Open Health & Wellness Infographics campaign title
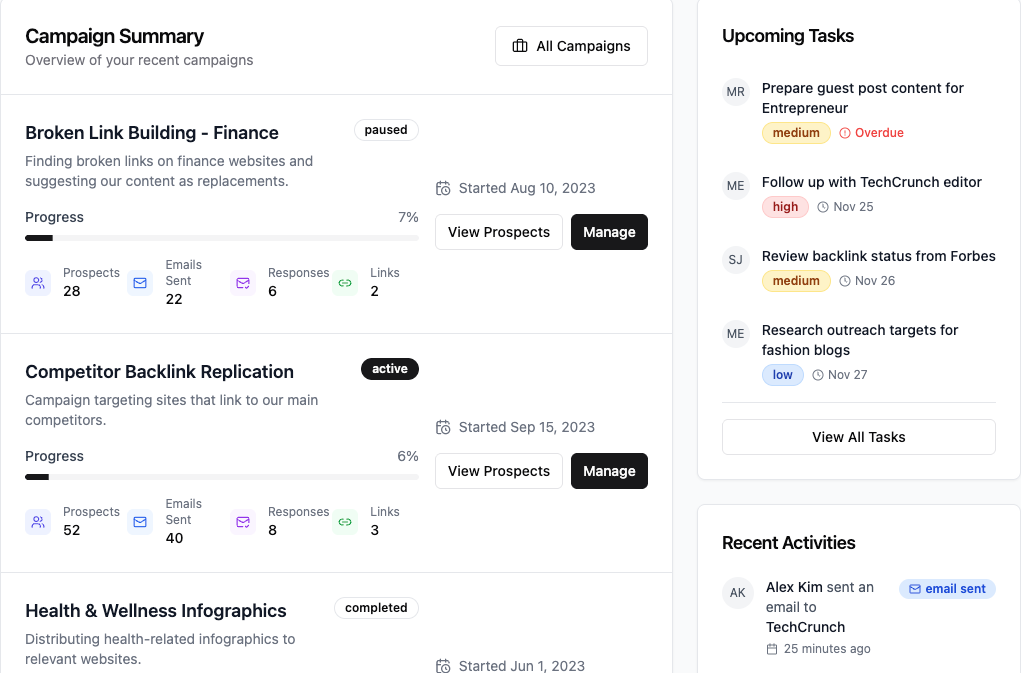Image resolution: width=1021 pixels, height=673 pixels. 155,611
